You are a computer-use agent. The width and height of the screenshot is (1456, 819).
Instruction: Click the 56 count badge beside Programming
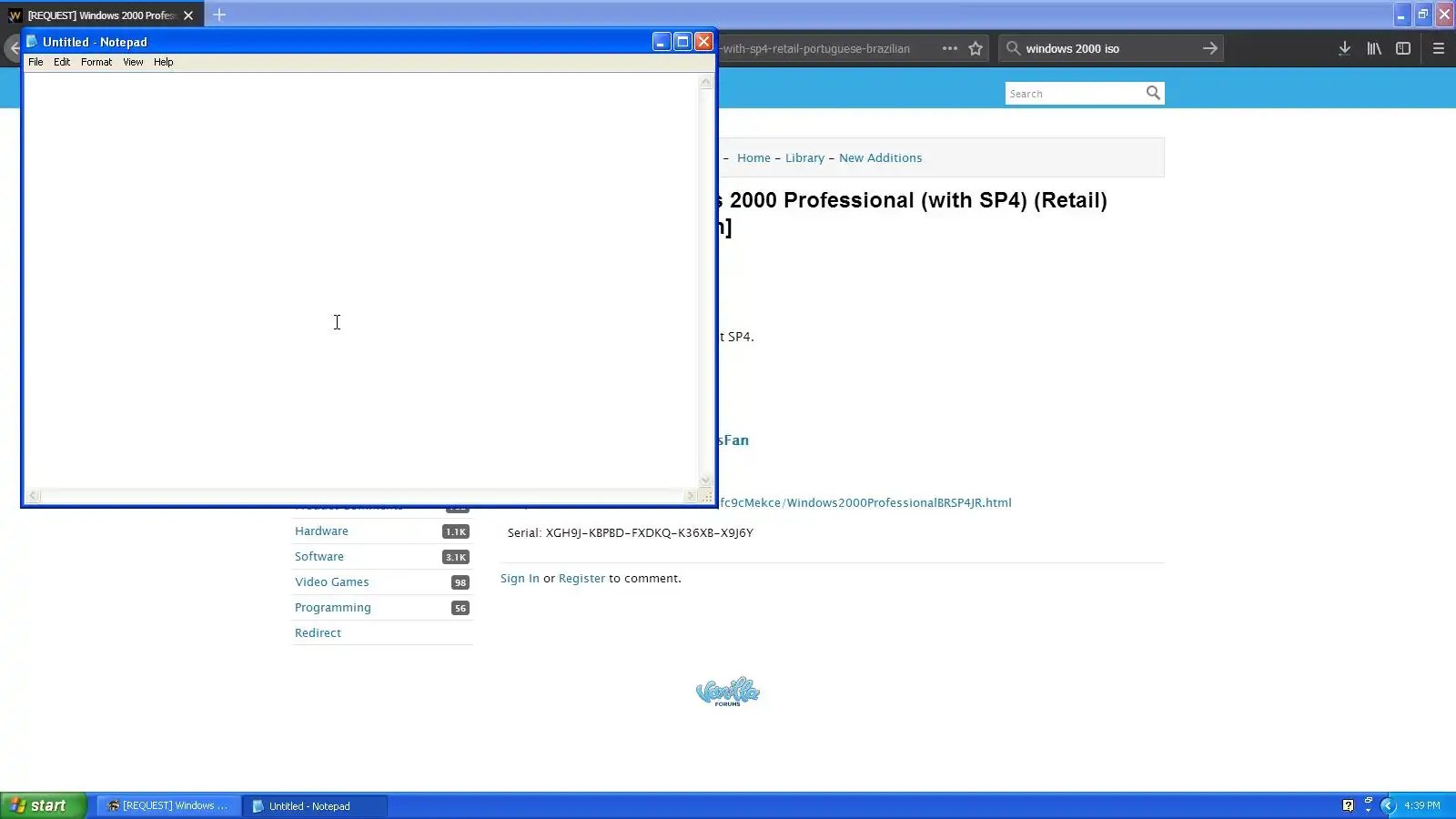point(460,608)
